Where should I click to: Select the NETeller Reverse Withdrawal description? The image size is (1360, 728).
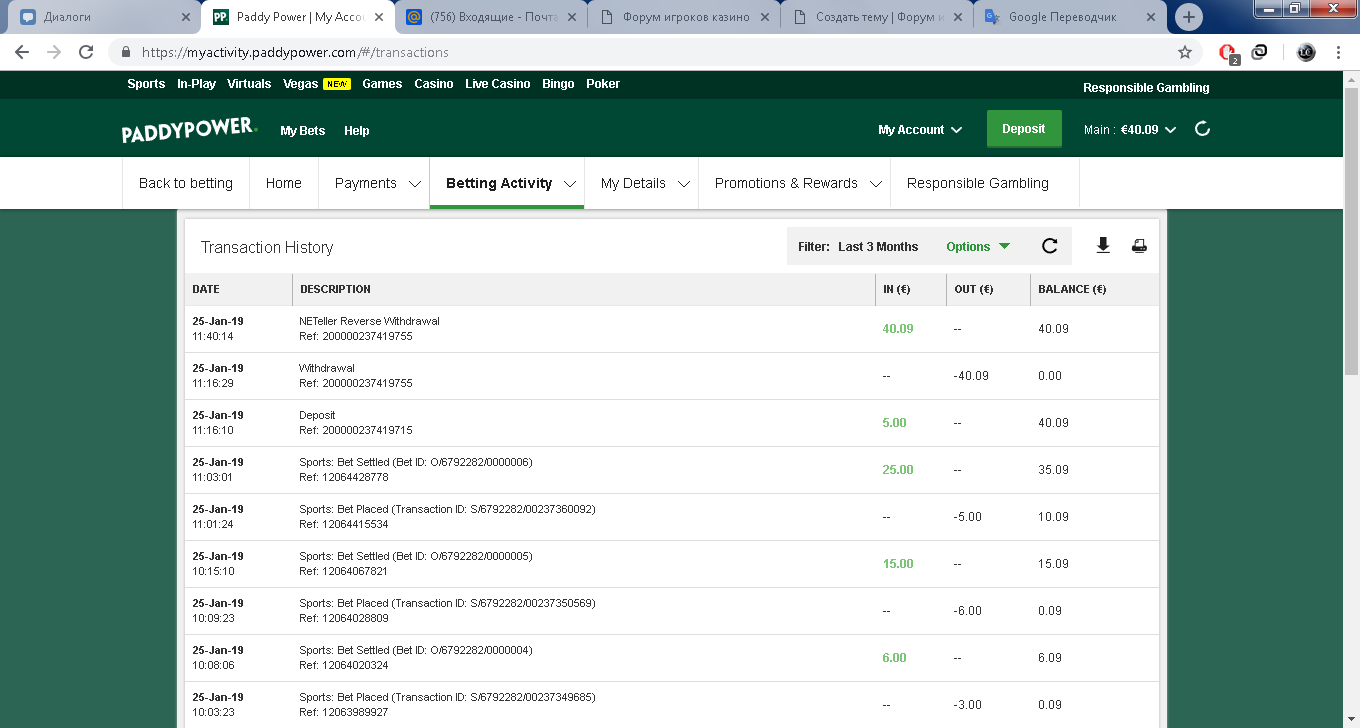[x=369, y=321]
